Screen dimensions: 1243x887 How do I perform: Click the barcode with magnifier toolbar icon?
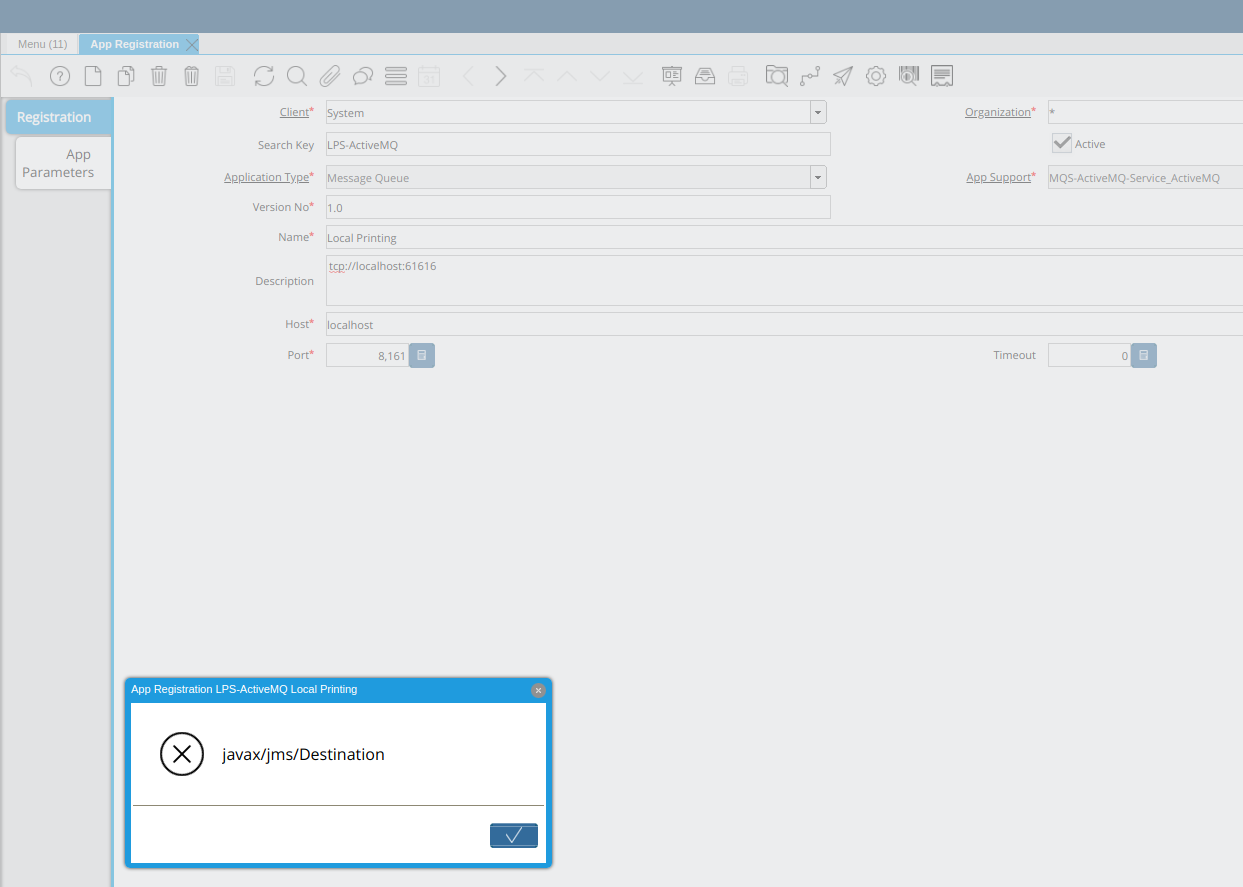coord(909,76)
